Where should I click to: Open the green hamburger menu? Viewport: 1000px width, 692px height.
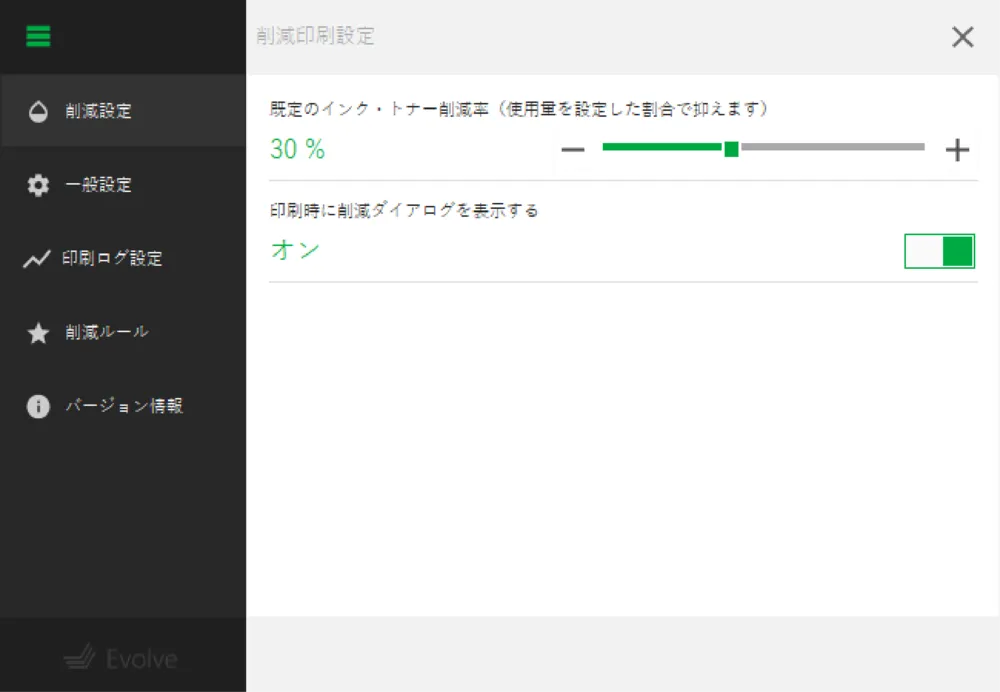38,36
